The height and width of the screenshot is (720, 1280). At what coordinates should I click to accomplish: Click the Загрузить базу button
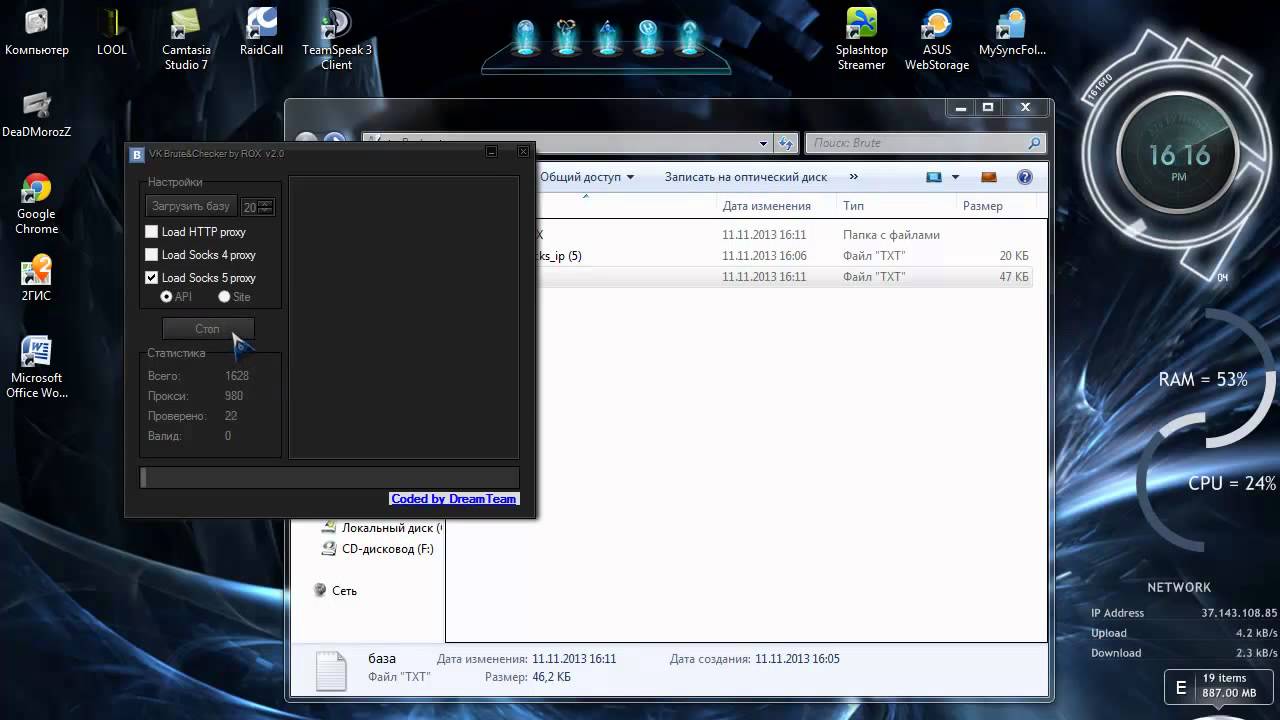click(191, 207)
